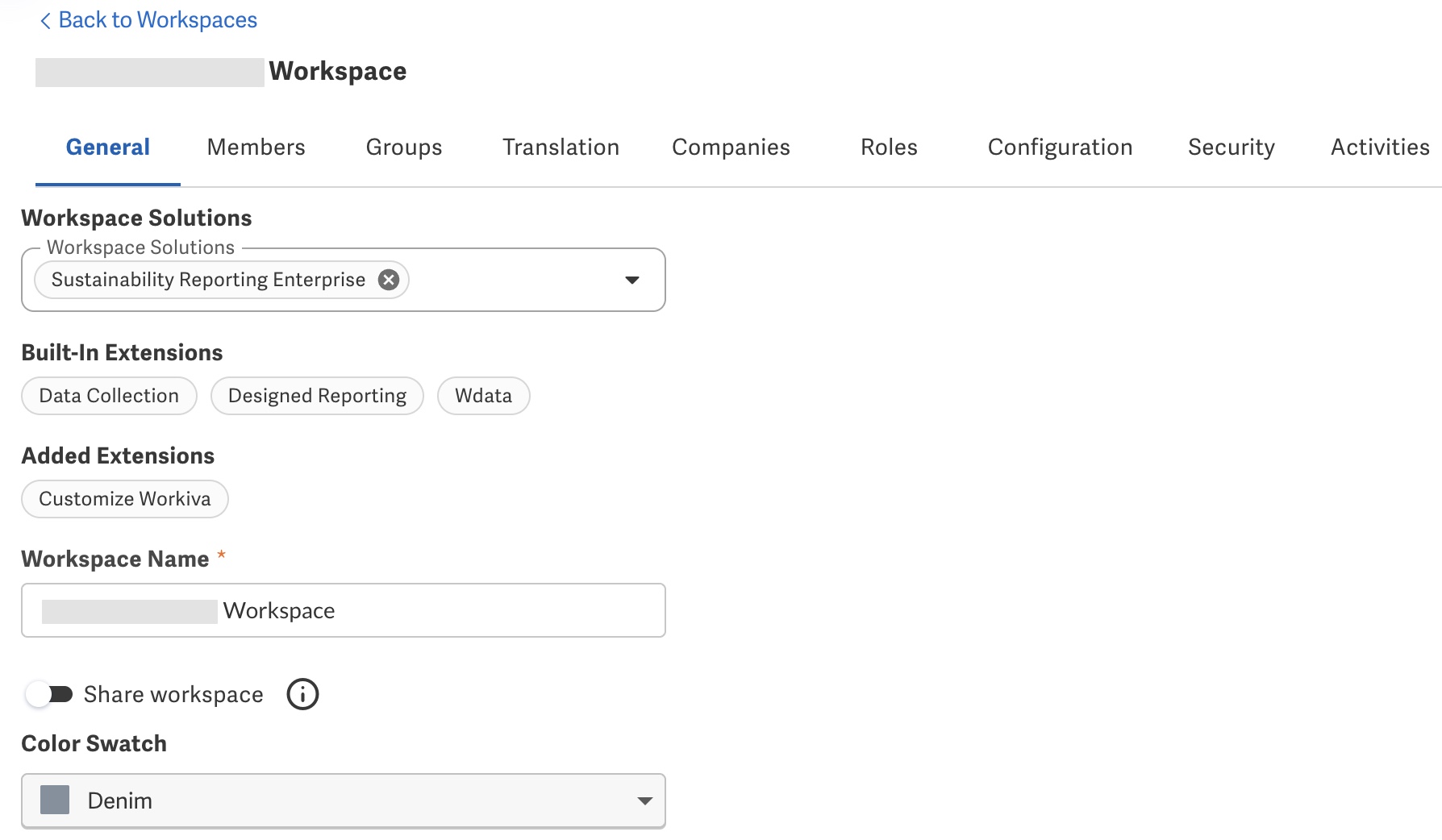Click the Added Extensions heading
This screenshot has height=840, width=1442.
pos(118,455)
